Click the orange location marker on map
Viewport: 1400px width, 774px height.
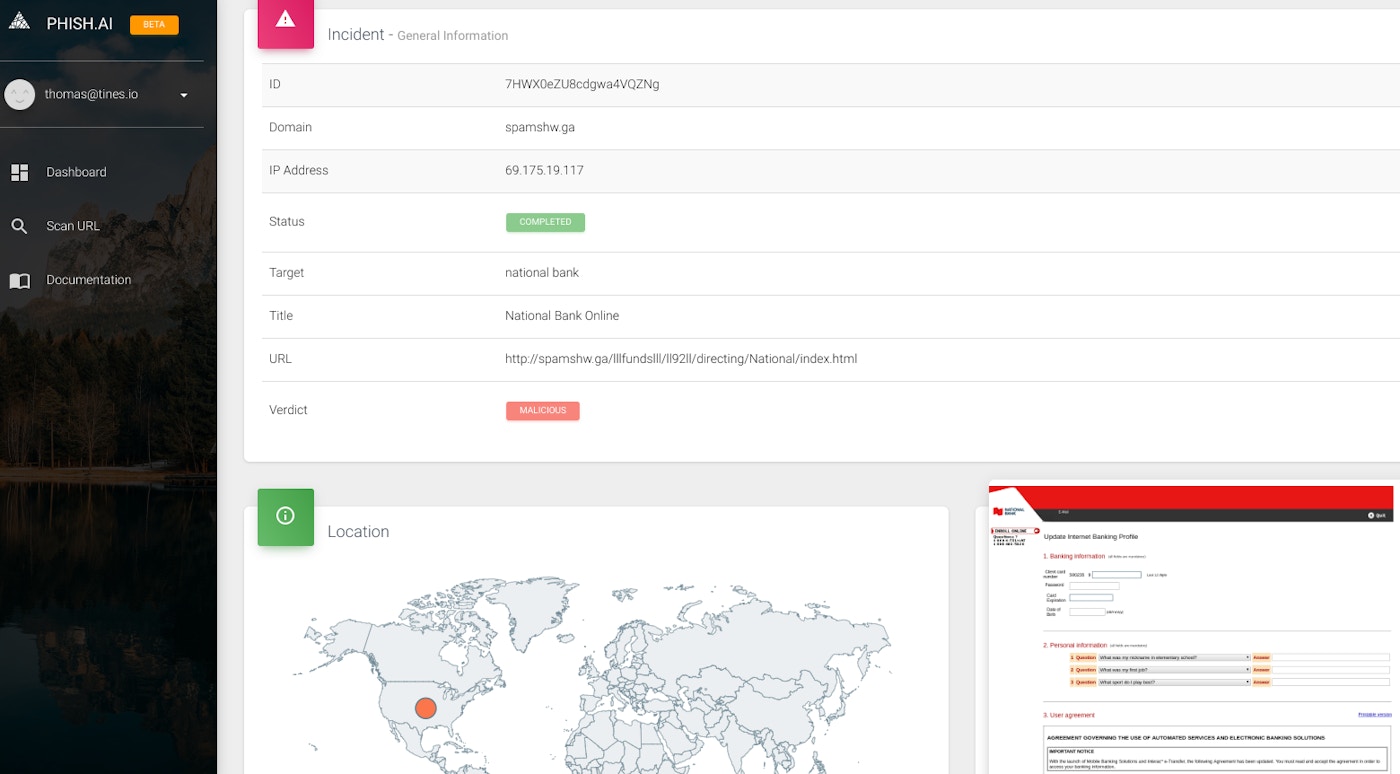(x=426, y=708)
